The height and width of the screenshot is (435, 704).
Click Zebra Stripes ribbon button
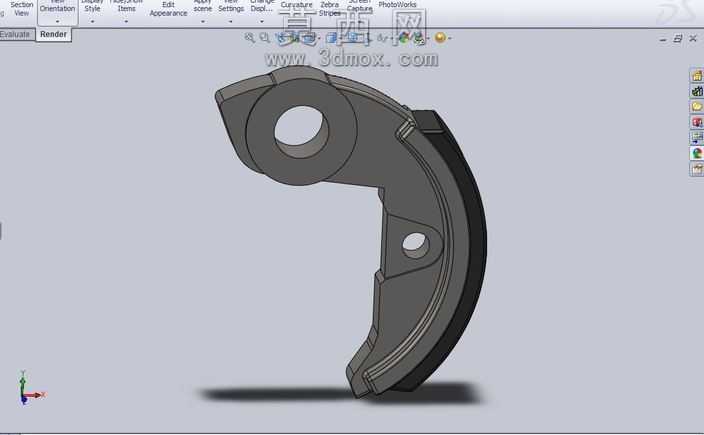(x=330, y=9)
